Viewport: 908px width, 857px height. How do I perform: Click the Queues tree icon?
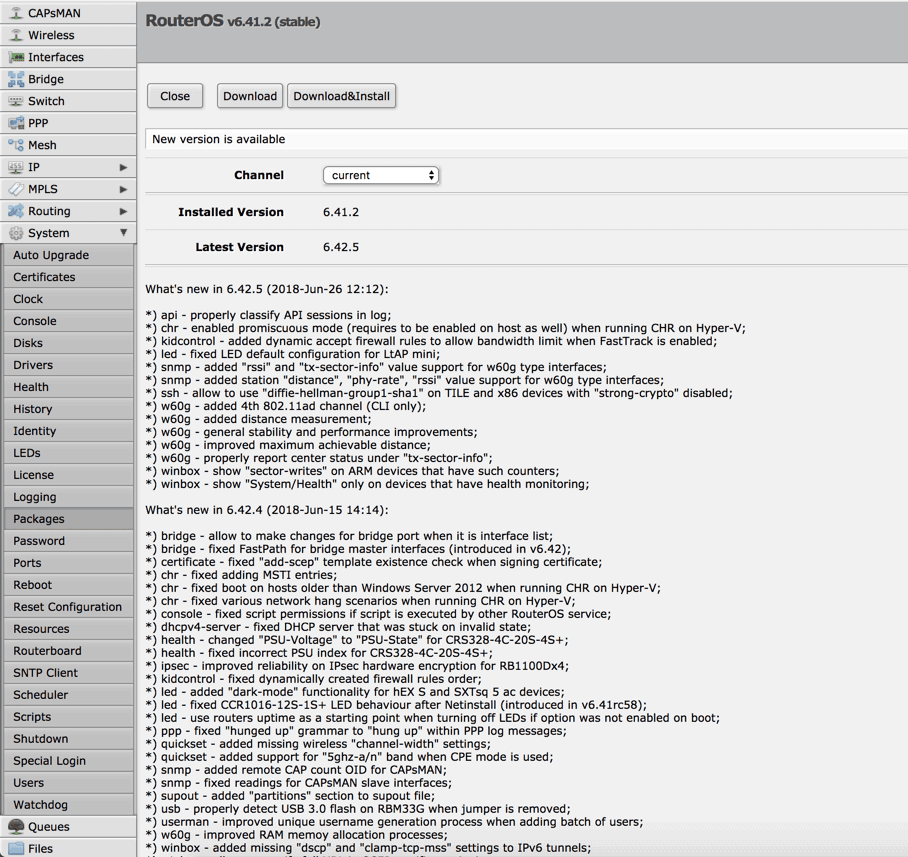16,826
